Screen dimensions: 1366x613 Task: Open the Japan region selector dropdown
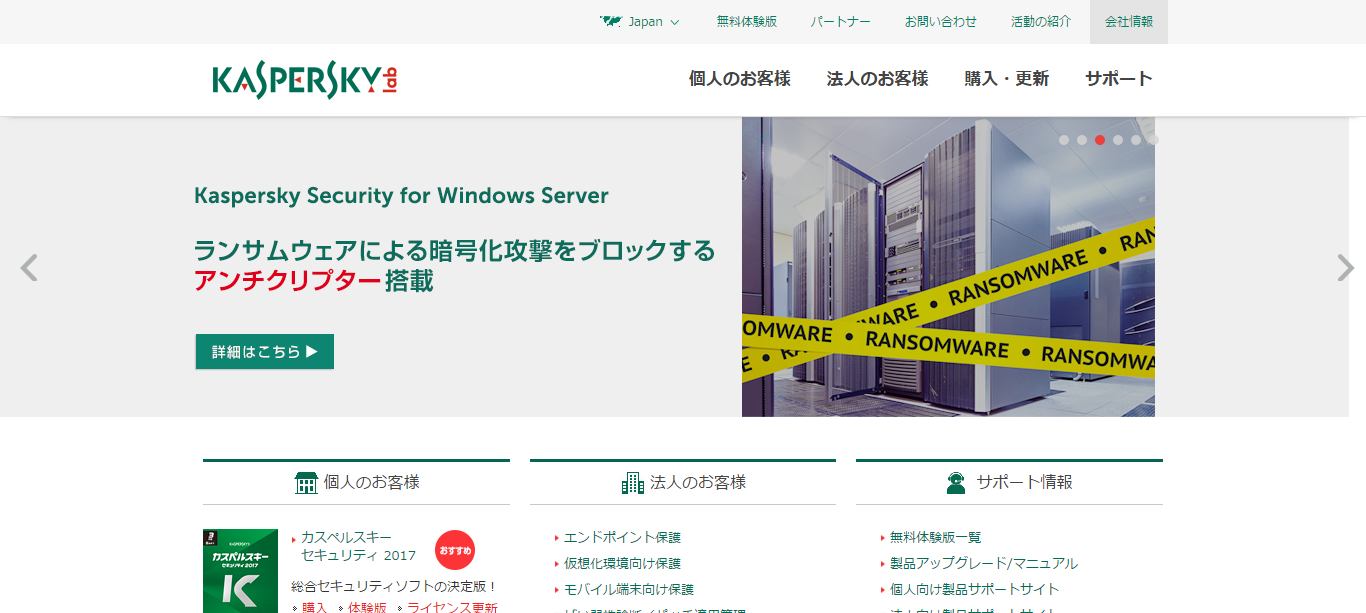click(x=640, y=21)
